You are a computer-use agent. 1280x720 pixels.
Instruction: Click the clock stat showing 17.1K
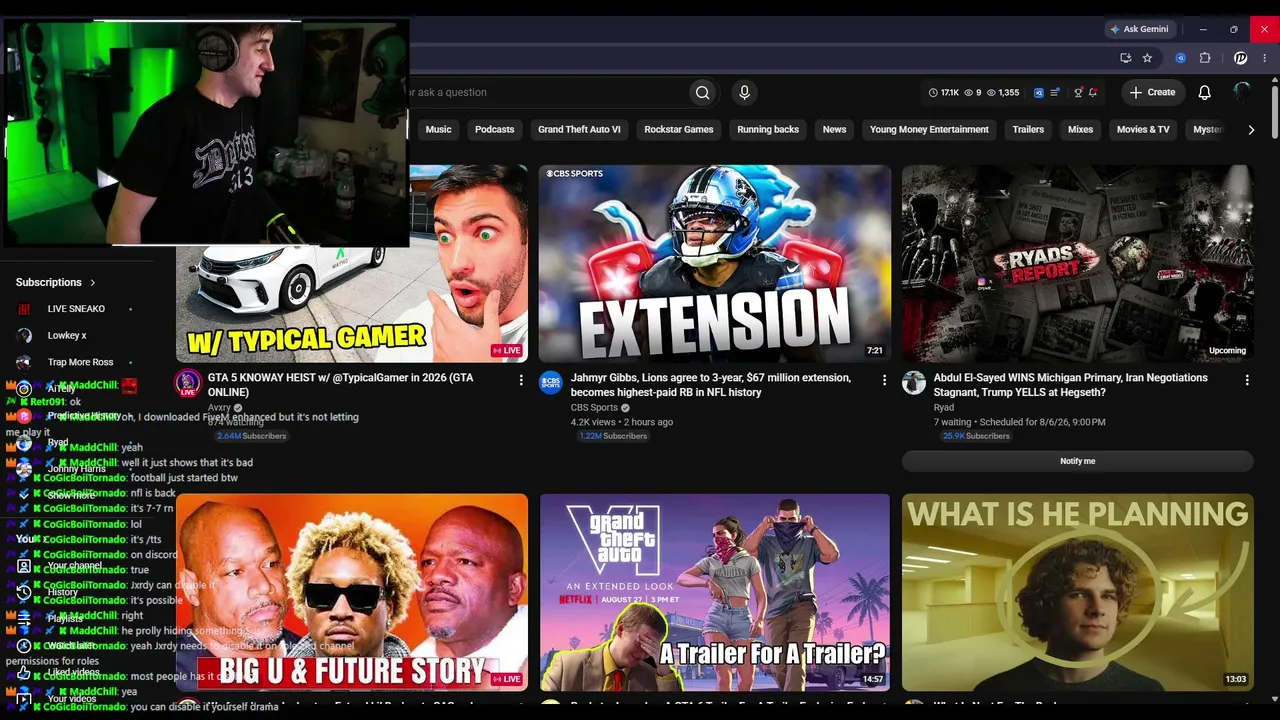pyautogui.click(x=943, y=93)
